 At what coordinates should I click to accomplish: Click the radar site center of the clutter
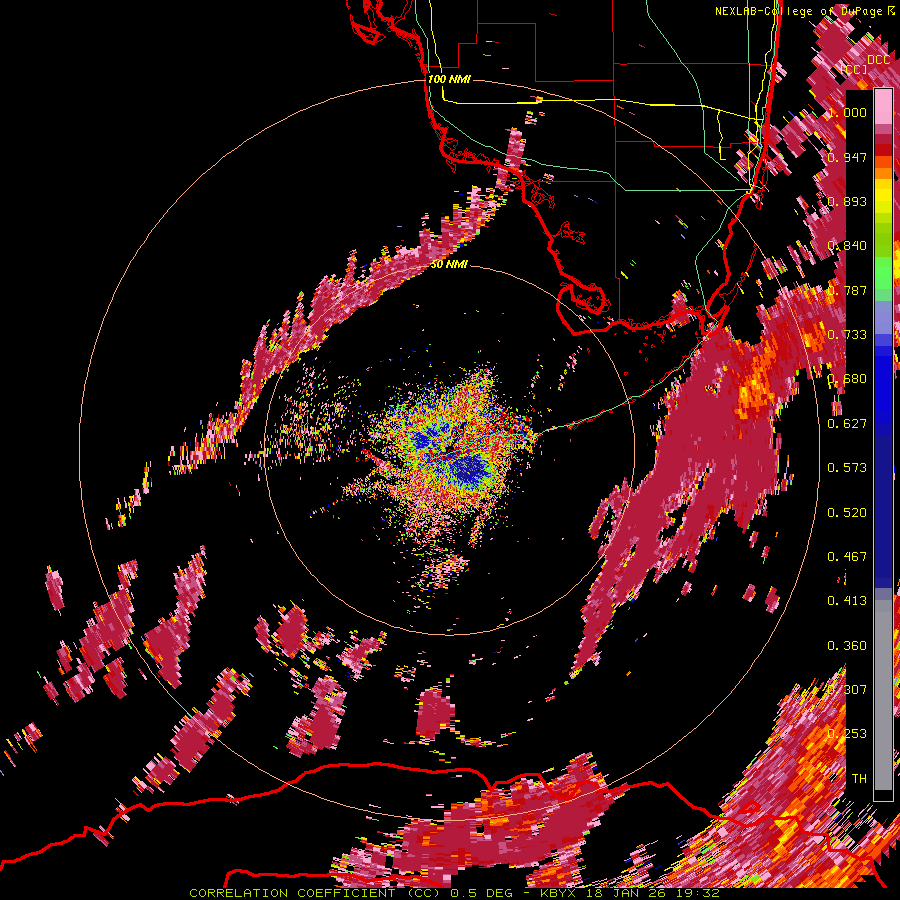pos(449,449)
